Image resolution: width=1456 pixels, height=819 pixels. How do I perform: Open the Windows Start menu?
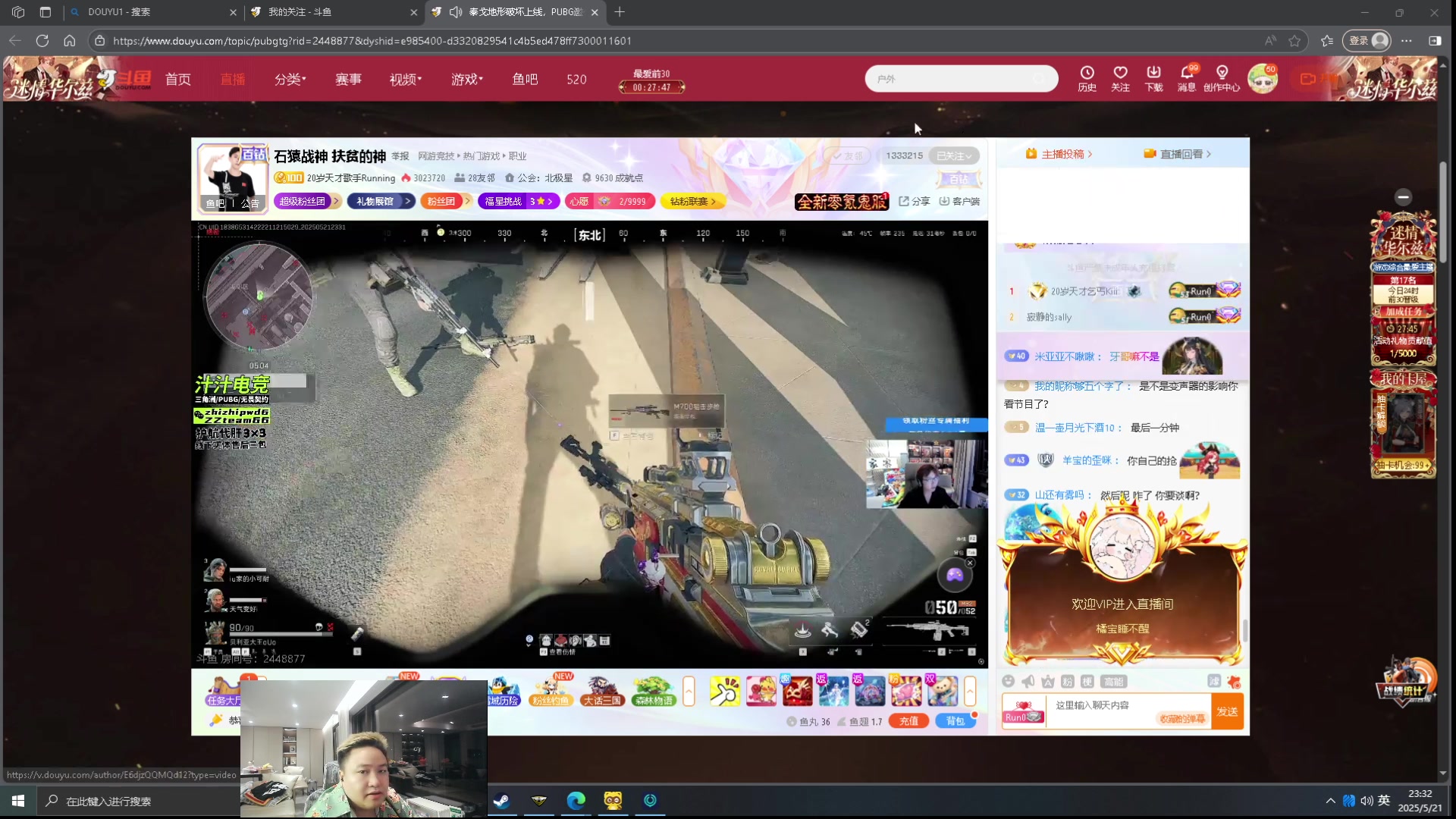(18, 801)
